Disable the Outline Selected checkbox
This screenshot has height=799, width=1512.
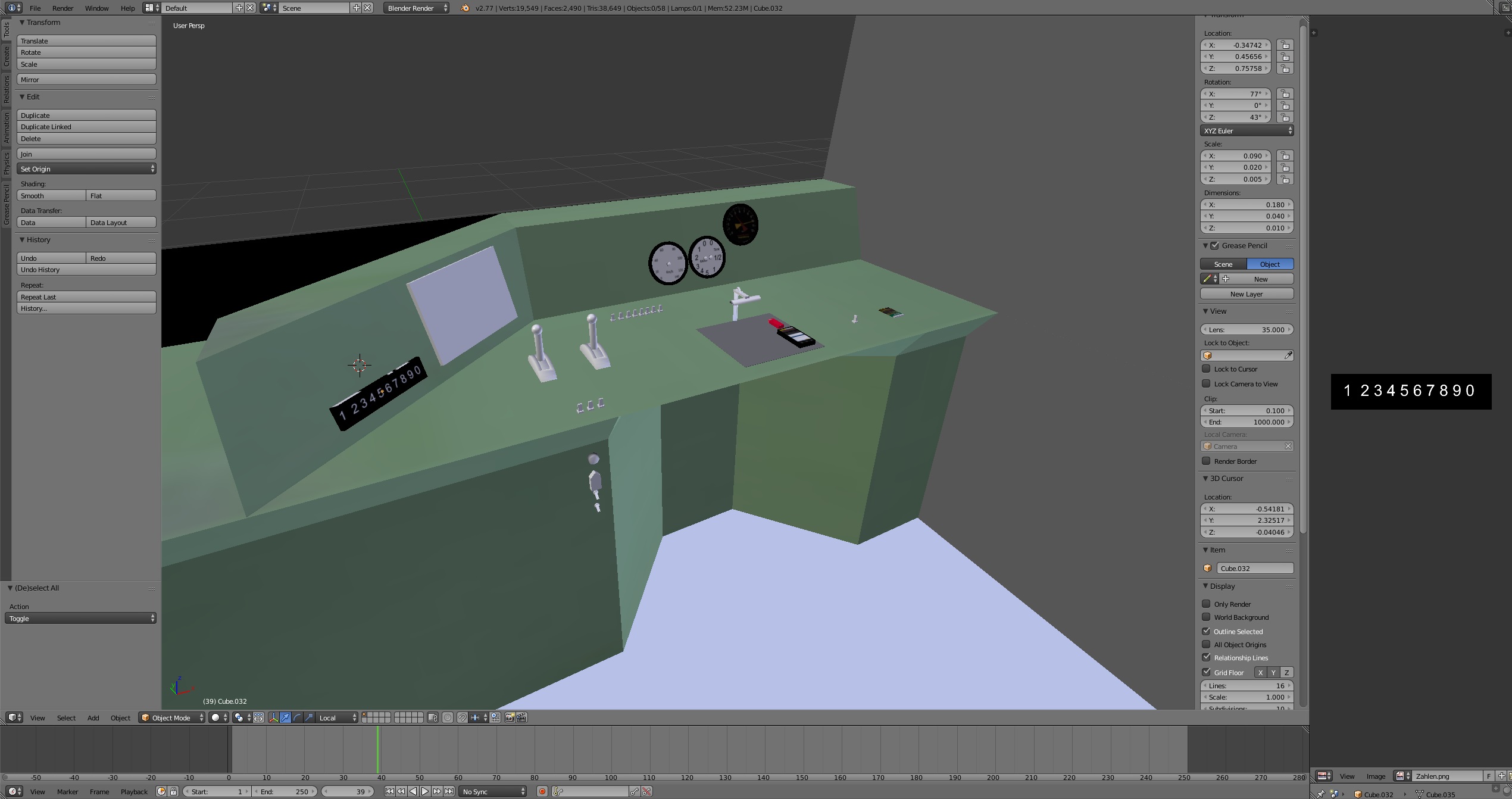(x=1207, y=631)
